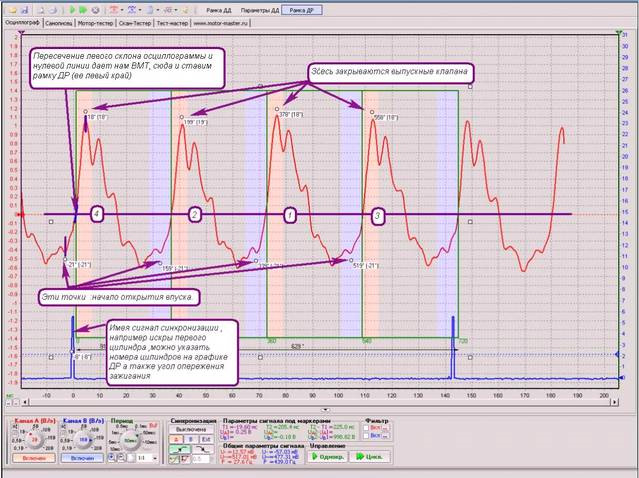
Task: Stop acquisition with the gray round toolbar icon
Action: [95, 10]
